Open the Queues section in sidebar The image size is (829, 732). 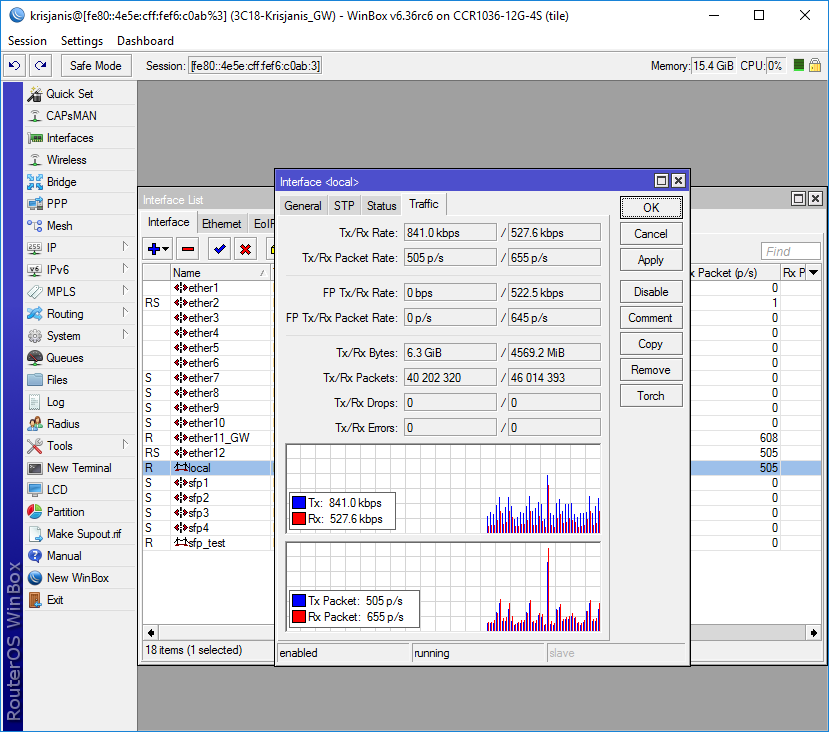[65, 358]
